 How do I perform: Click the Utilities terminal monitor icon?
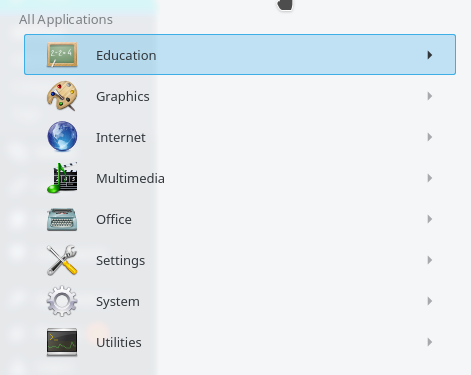tap(62, 342)
